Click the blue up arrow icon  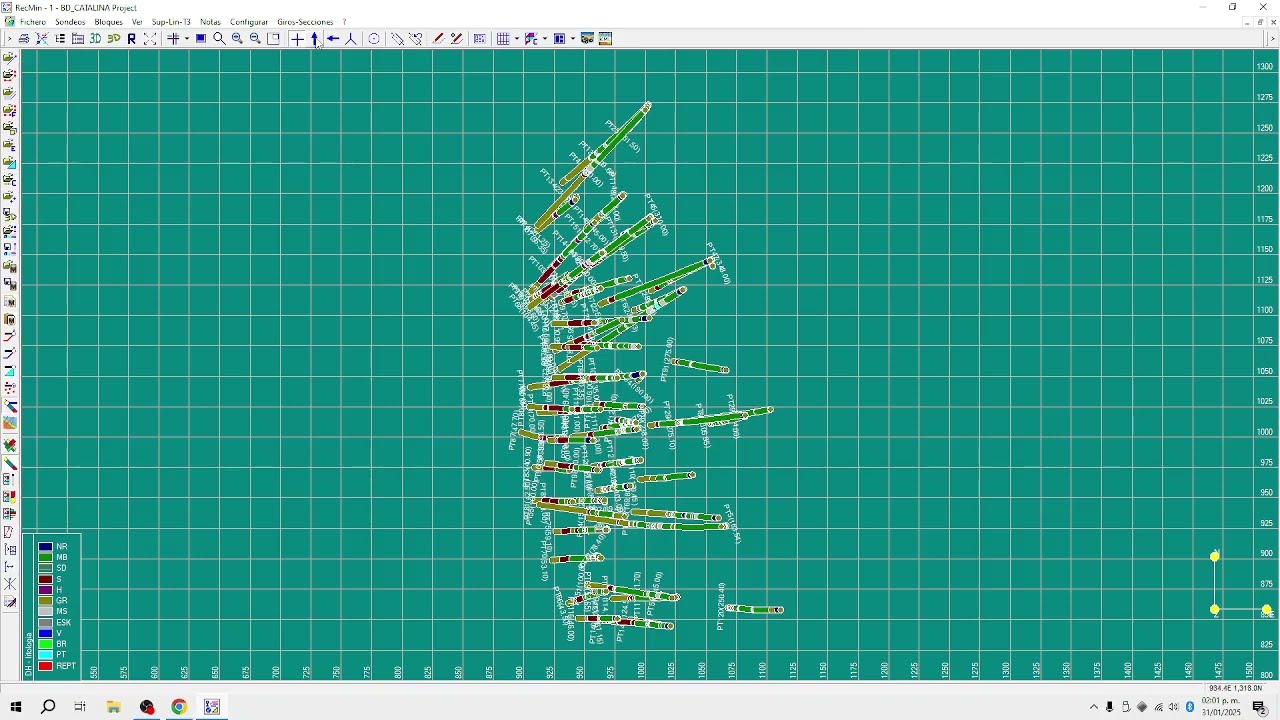tap(315, 39)
